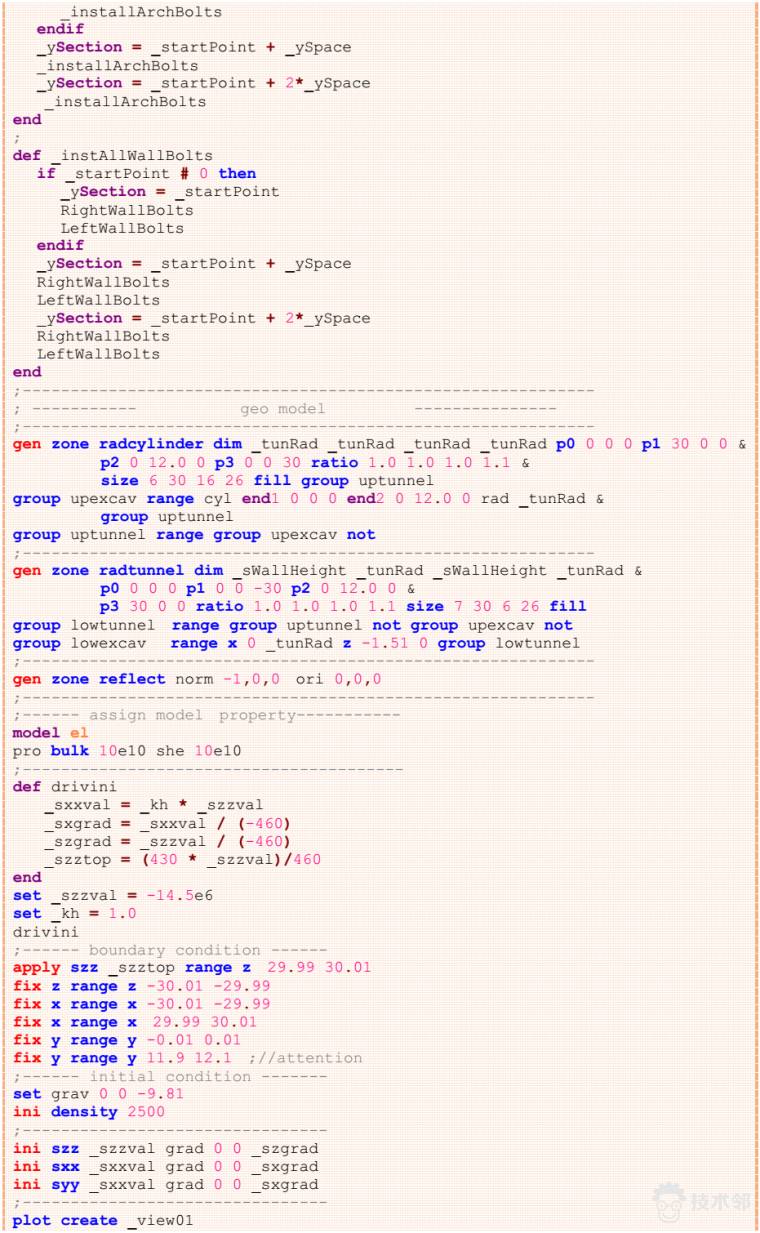Screen dimensions: 760x1233
Task: Select the line with "size 7 30 6 26 fill"
Action: pos(343,606)
